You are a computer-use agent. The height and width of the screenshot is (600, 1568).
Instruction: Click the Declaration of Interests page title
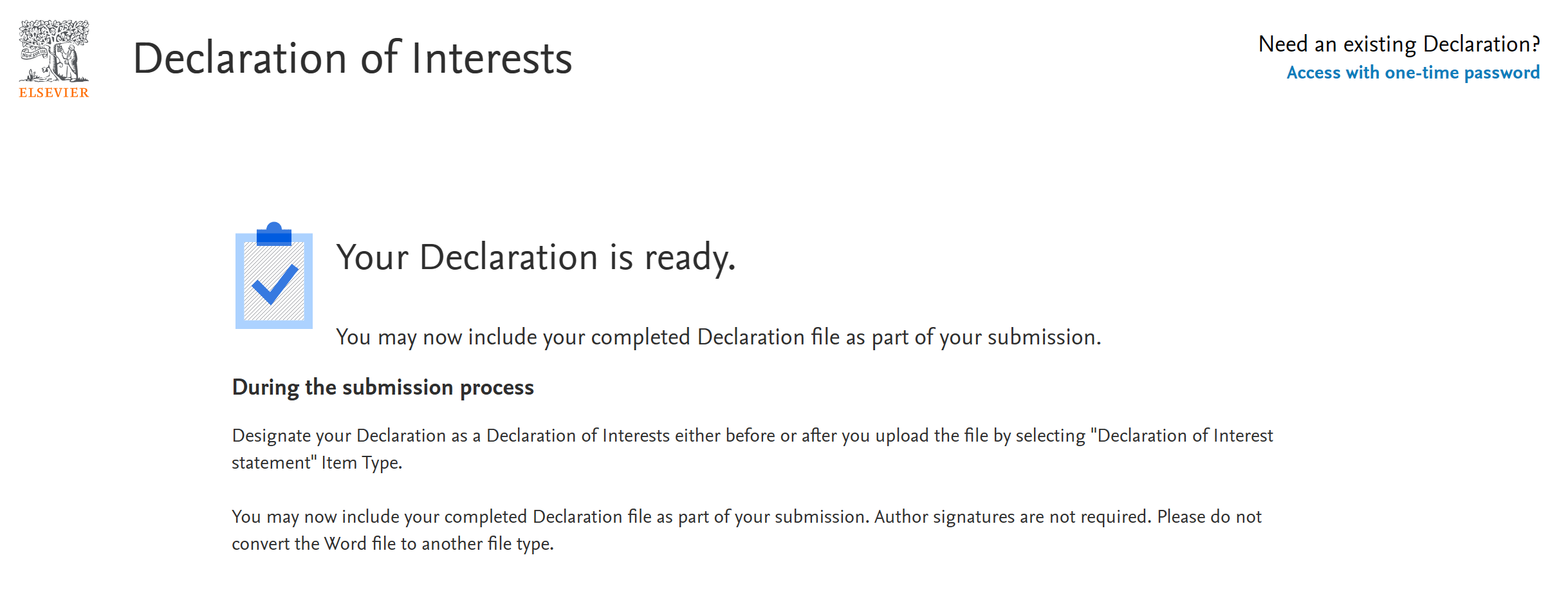(353, 58)
